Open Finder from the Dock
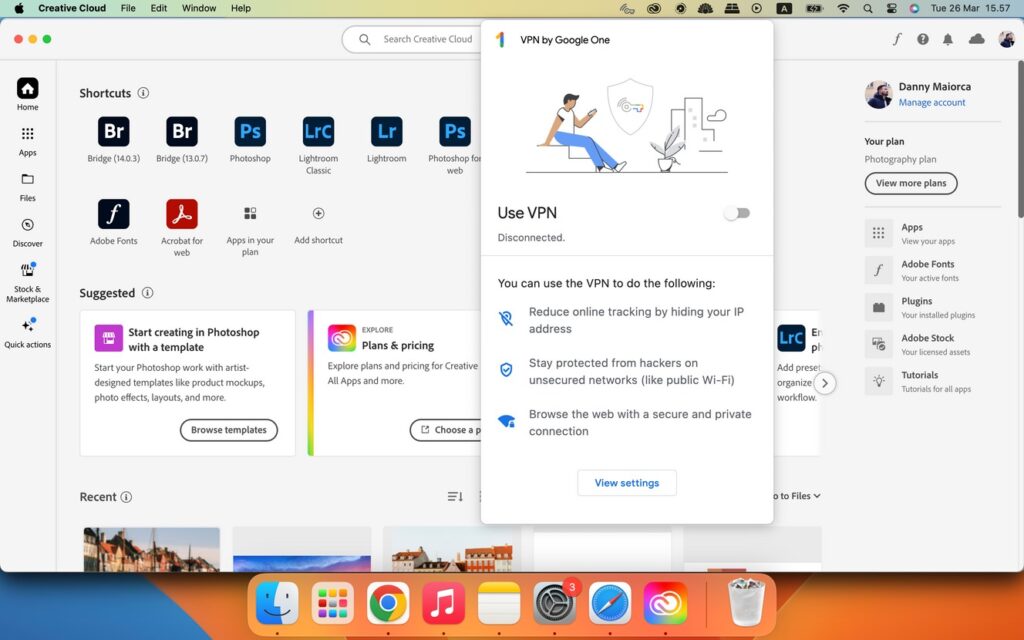Image resolution: width=1024 pixels, height=640 pixels. click(x=277, y=603)
